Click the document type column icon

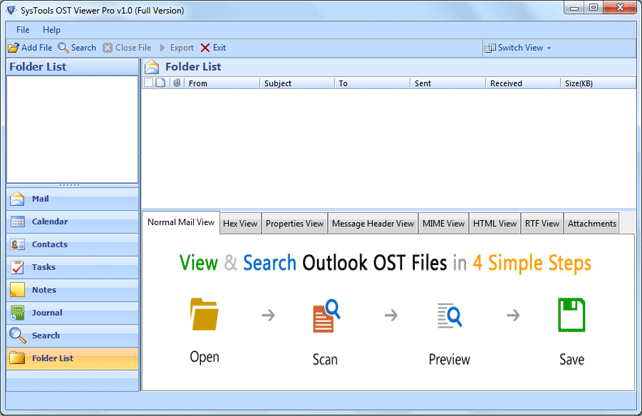pos(160,83)
